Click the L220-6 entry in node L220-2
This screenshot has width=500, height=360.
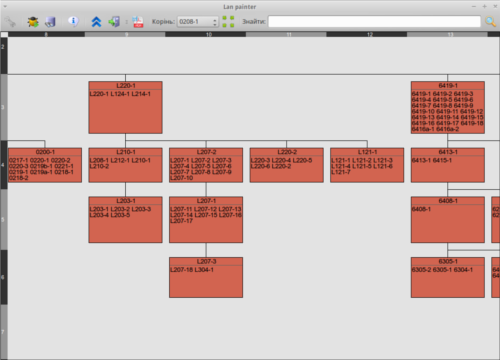(260, 166)
